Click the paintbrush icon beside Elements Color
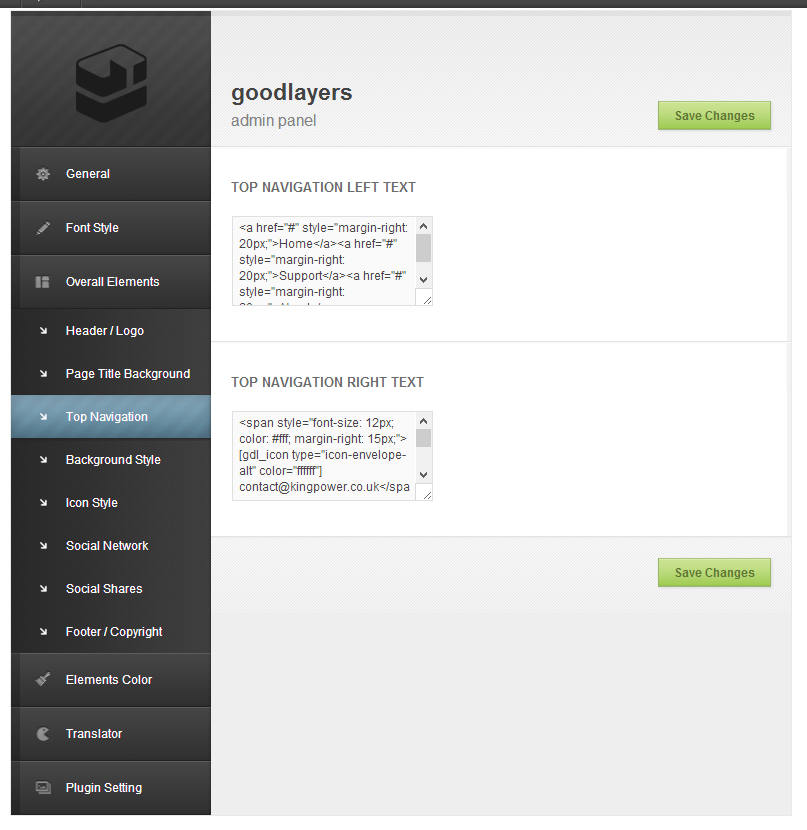The height and width of the screenshot is (830, 807). pyautogui.click(x=43, y=680)
